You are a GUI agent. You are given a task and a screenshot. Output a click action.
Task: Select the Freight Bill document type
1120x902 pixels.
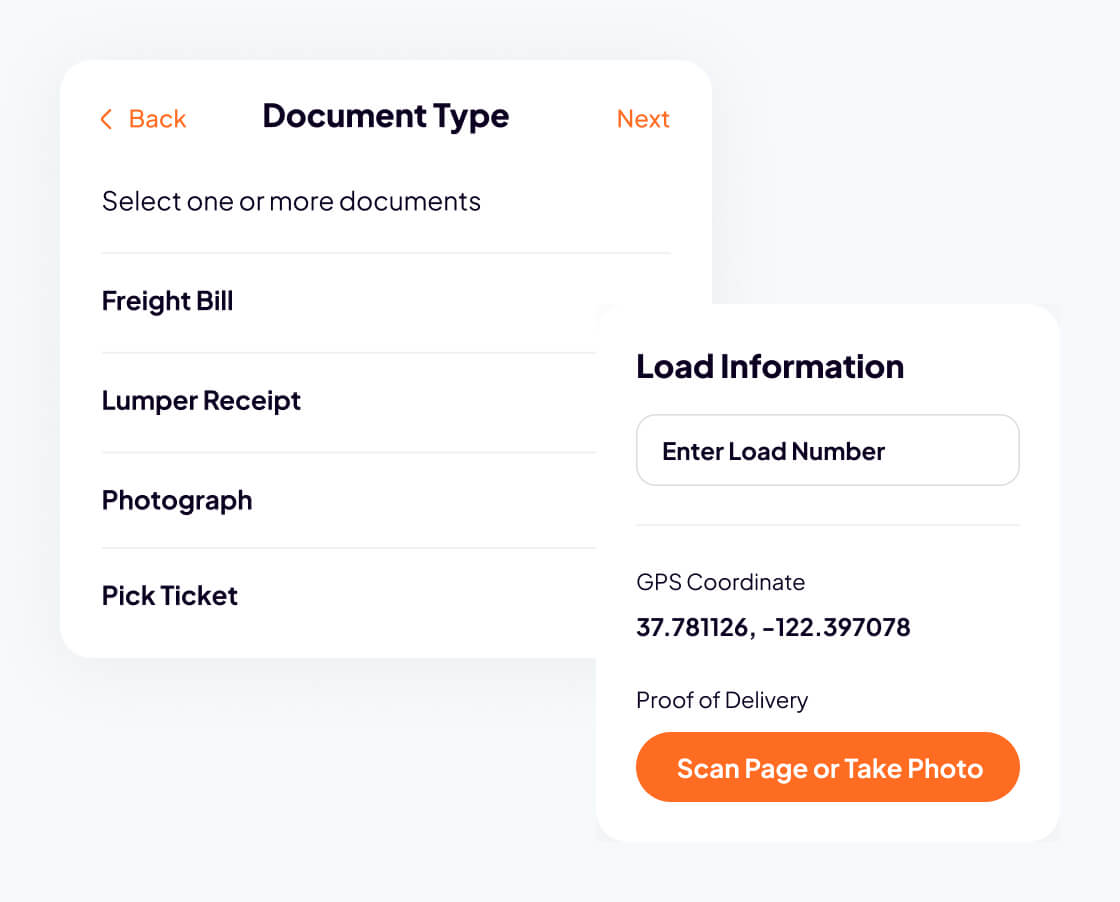168,301
